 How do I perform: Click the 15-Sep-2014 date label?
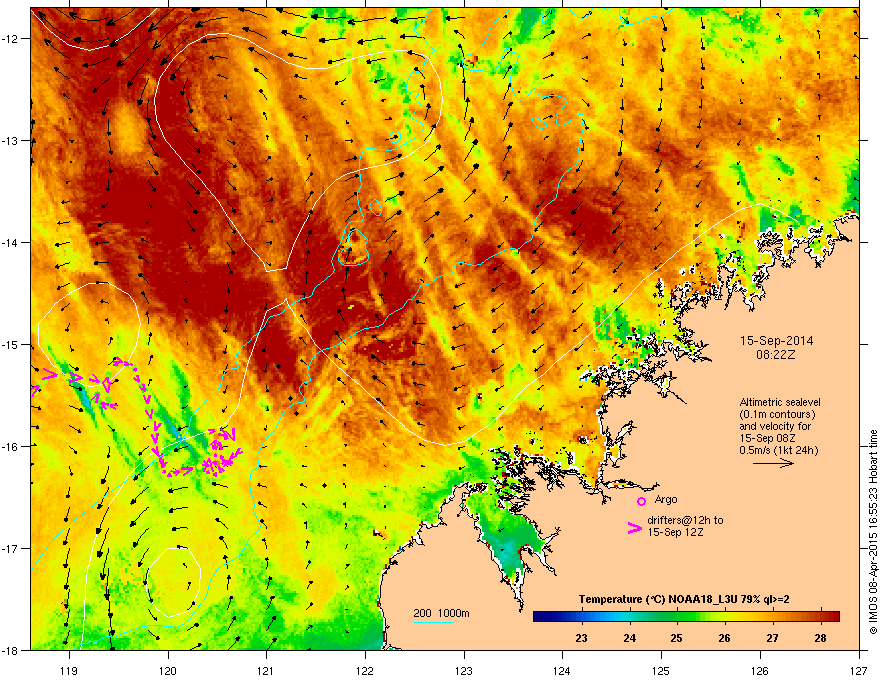pos(776,341)
